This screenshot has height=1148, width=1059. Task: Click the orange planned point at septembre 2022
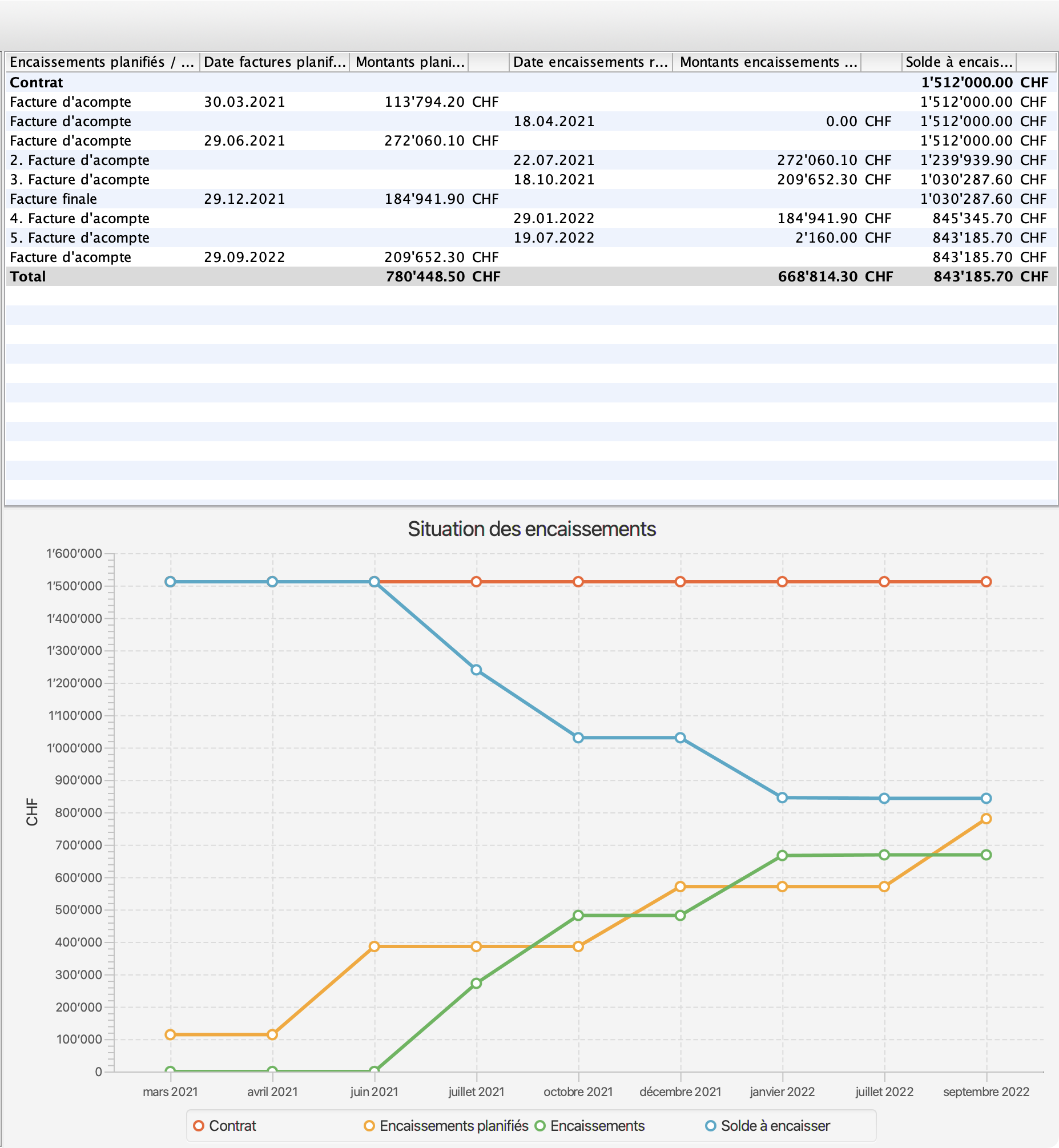pos(986,820)
